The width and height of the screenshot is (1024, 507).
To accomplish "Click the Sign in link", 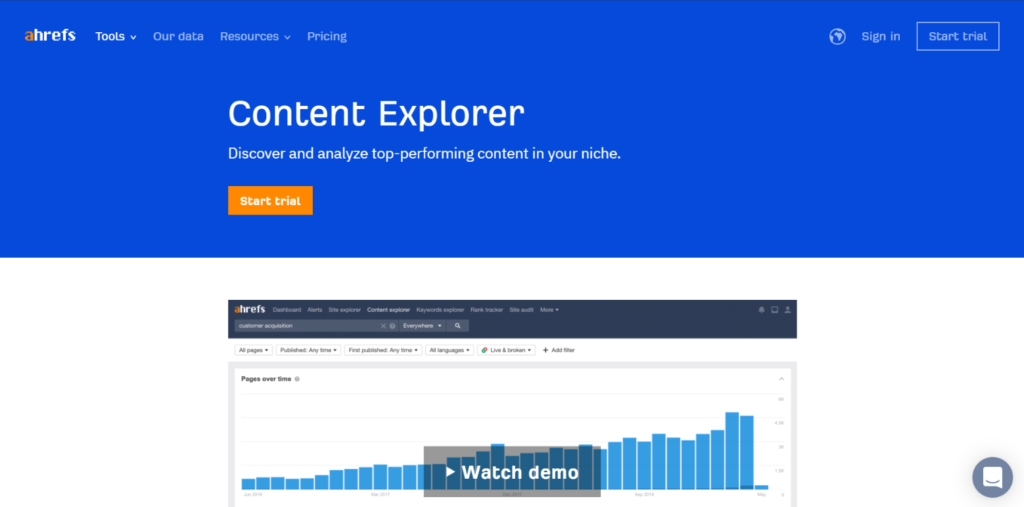I will pos(880,36).
